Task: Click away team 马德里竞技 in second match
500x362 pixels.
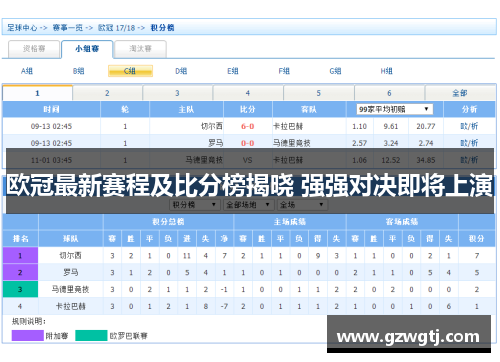Action: 292,143
